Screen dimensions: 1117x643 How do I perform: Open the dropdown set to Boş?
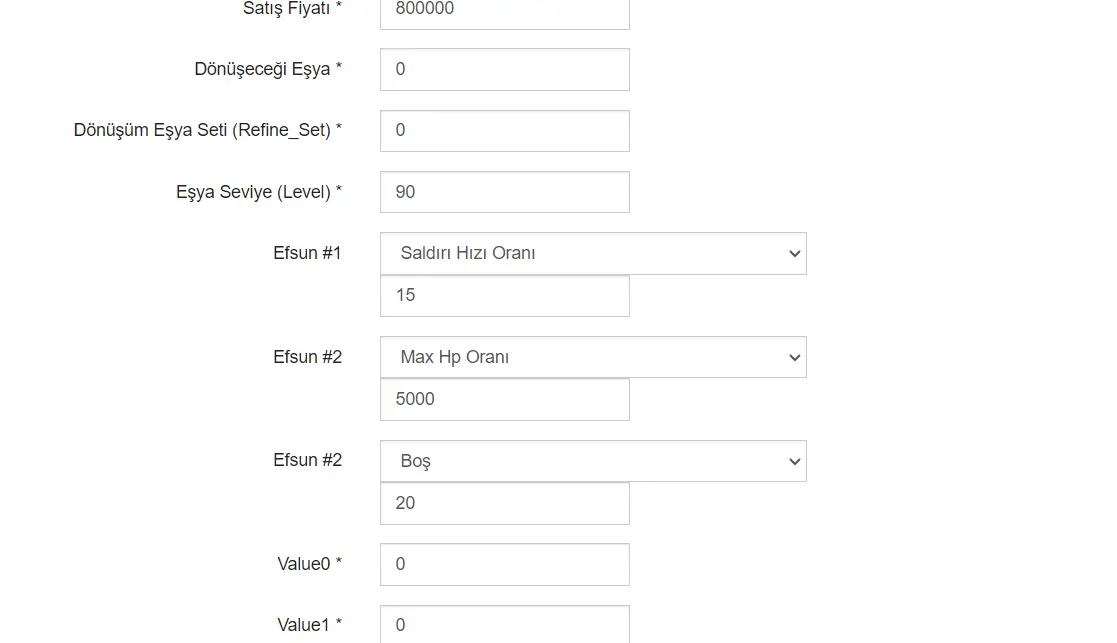[592, 461]
